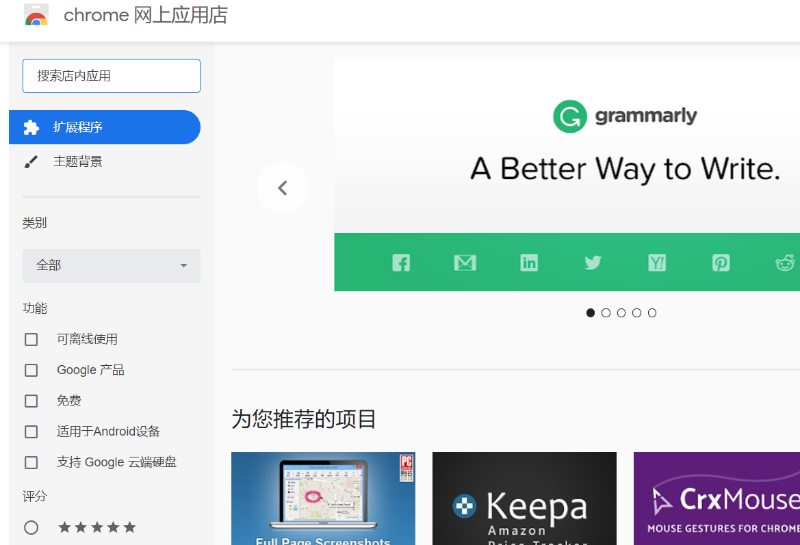Click the Grammarly G logo

tap(570, 116)
